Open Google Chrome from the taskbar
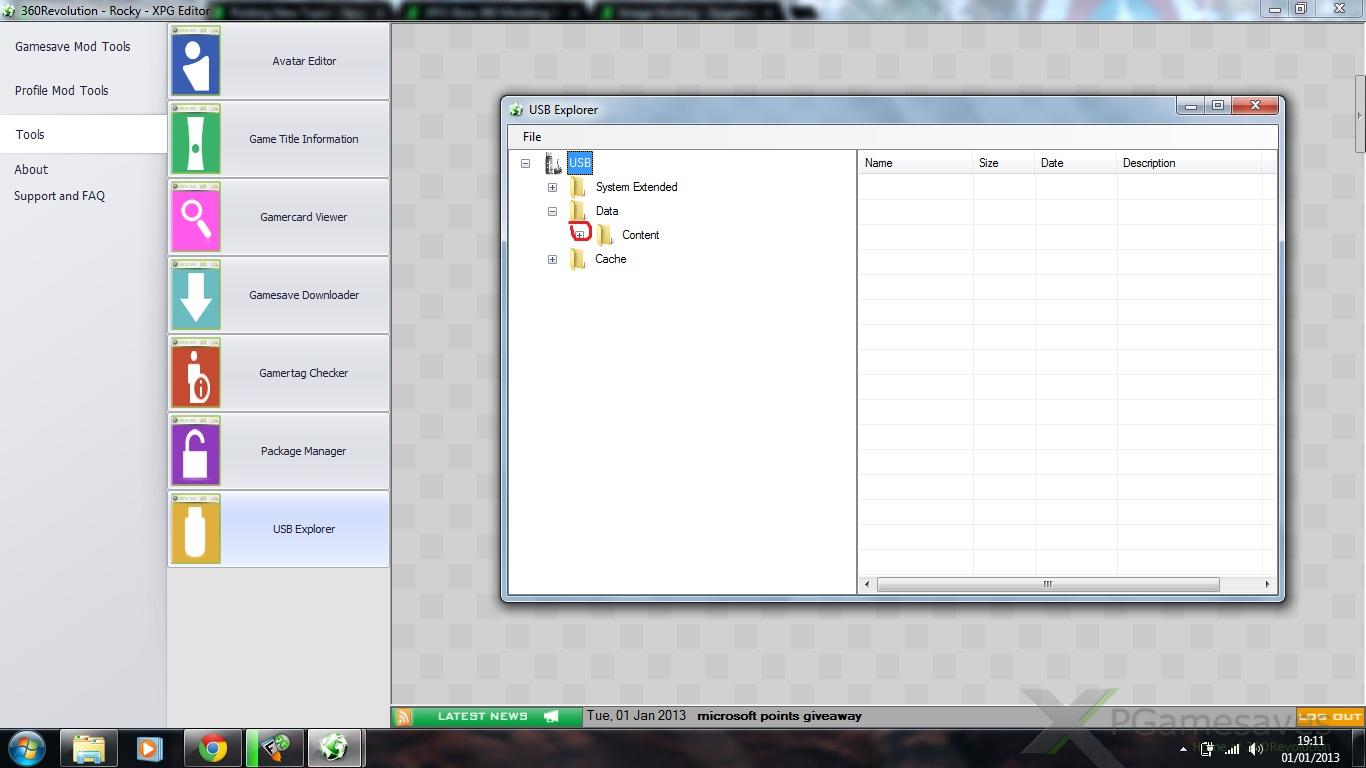 click(x=212, y=748)
